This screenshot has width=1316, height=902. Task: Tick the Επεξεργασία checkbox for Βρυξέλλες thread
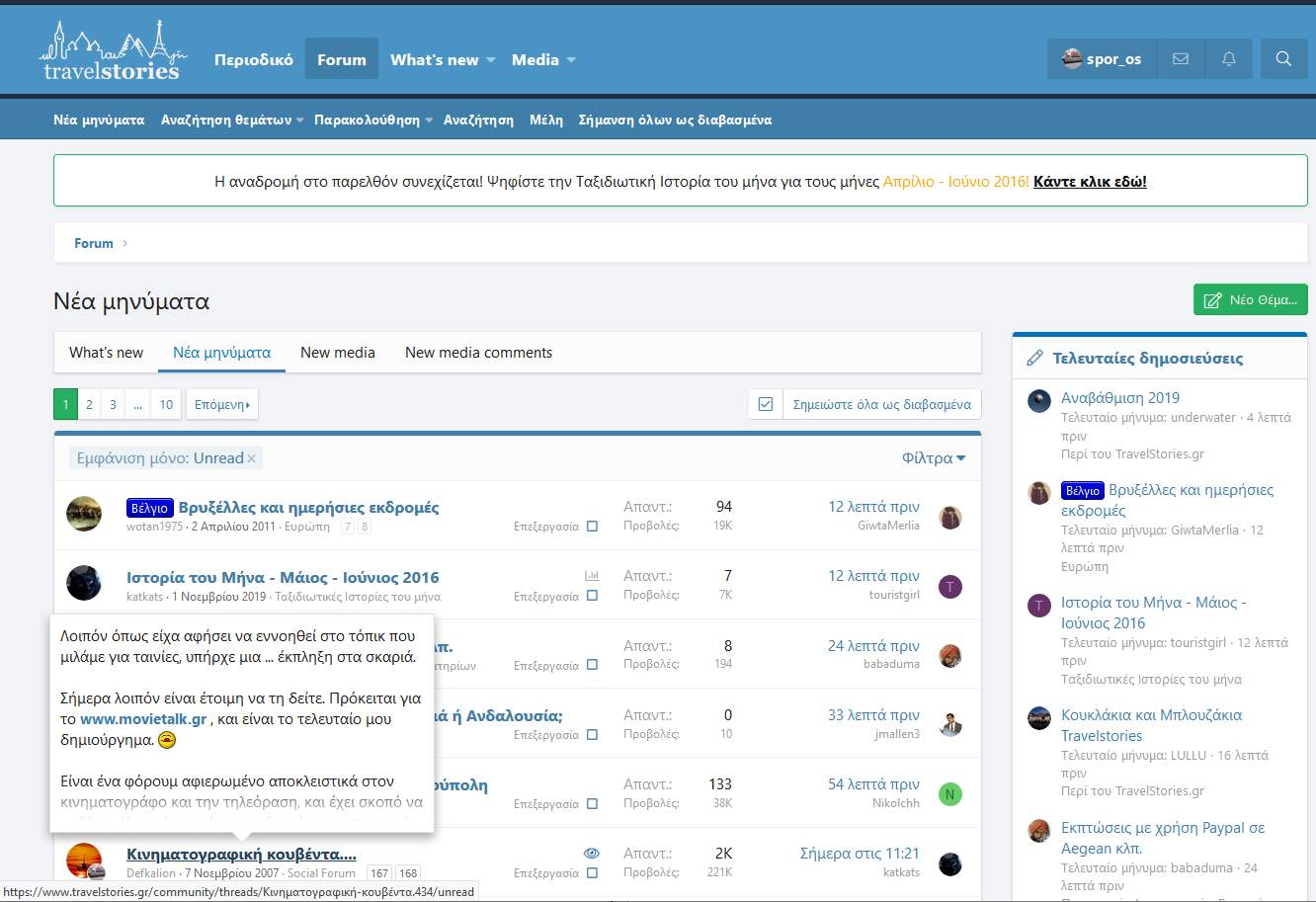tap(592, 527)
